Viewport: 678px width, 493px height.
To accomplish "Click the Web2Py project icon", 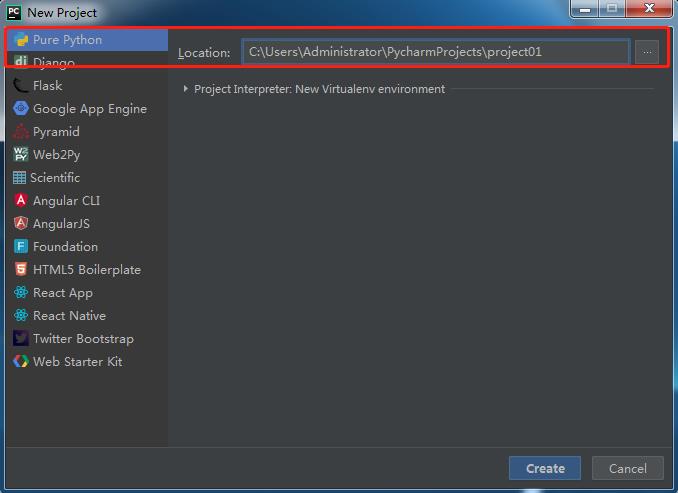I will pos(20,154).
